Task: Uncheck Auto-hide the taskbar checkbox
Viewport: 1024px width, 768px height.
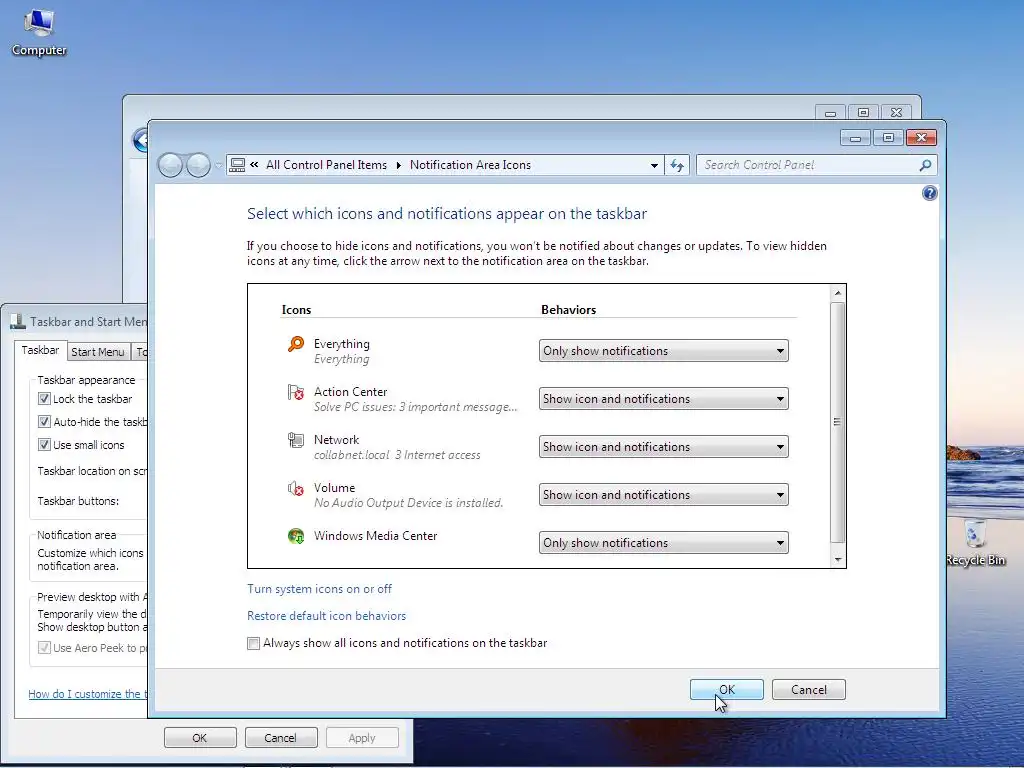Action: click(x=44, y=422)
